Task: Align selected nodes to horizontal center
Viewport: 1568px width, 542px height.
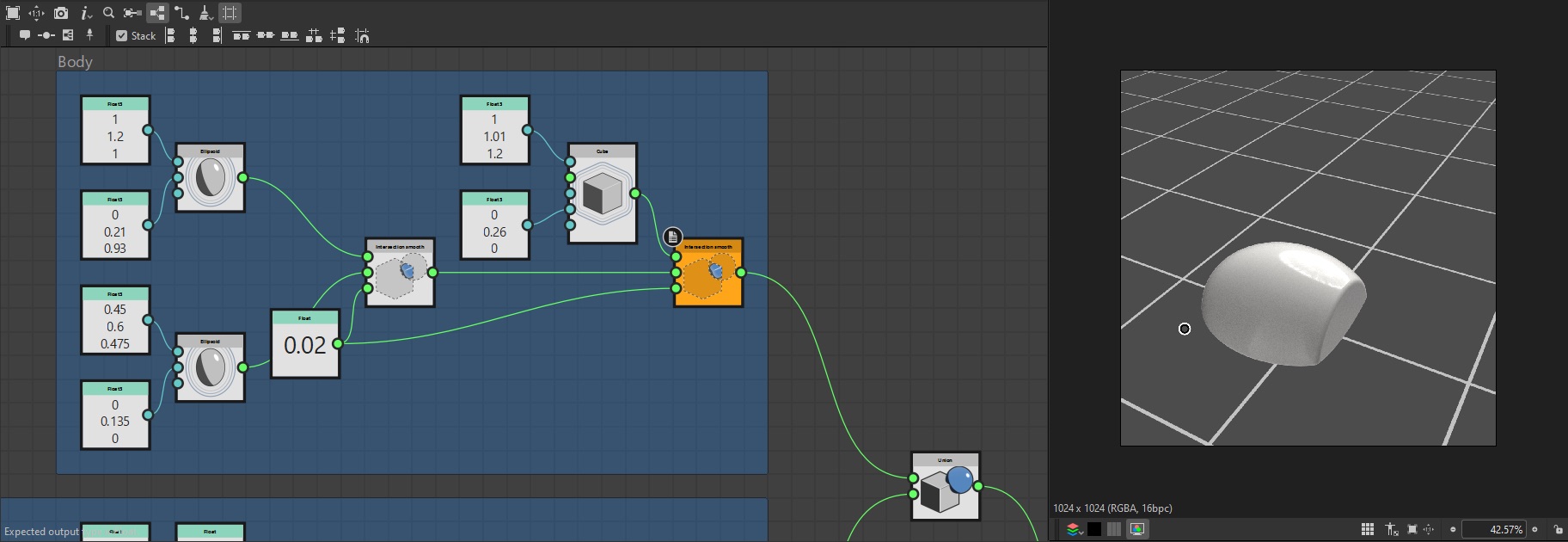Action: click(193, 35)
